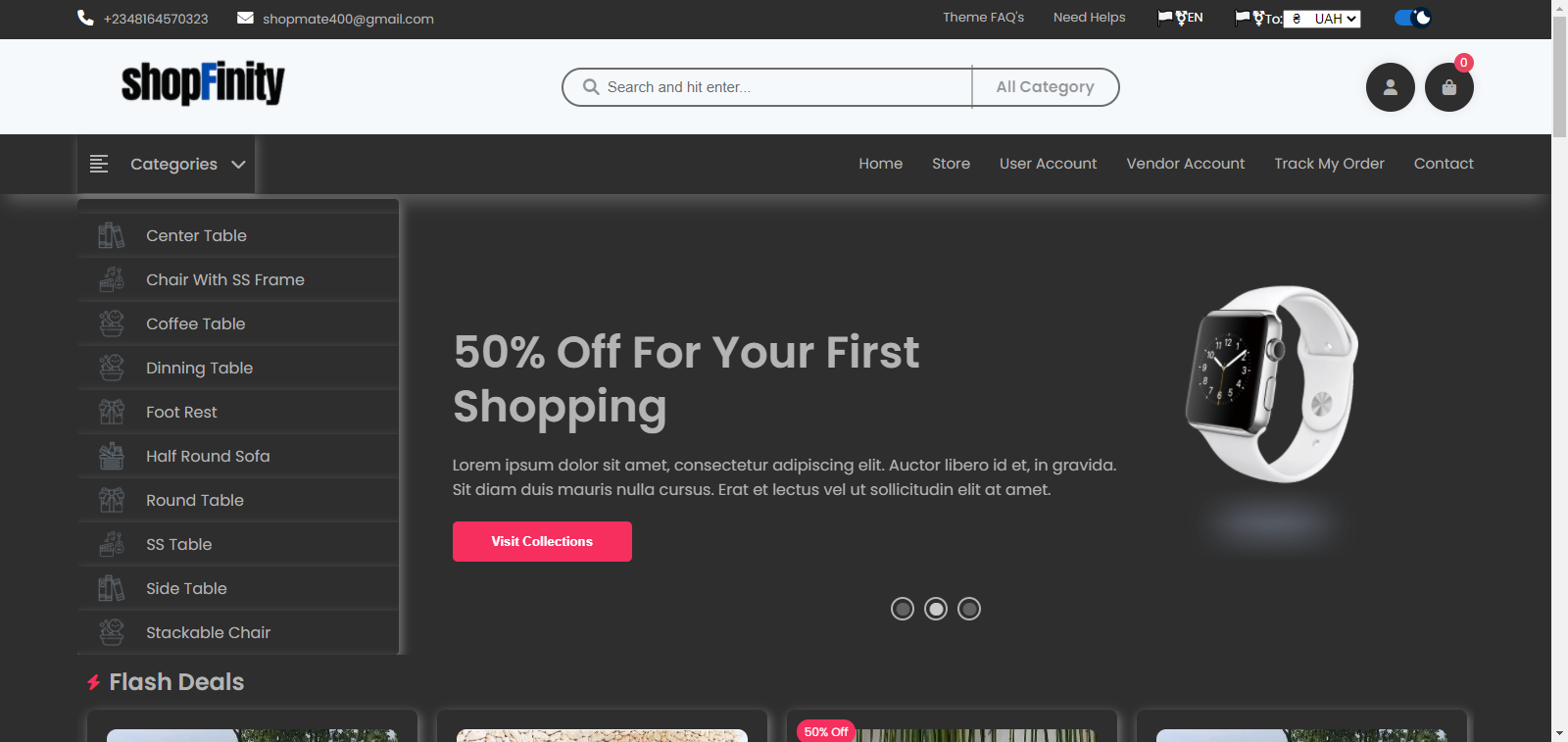Screen dimensions: 1568x742
Task: Open the Theme FAQ's link
Action: pos(983,18)
